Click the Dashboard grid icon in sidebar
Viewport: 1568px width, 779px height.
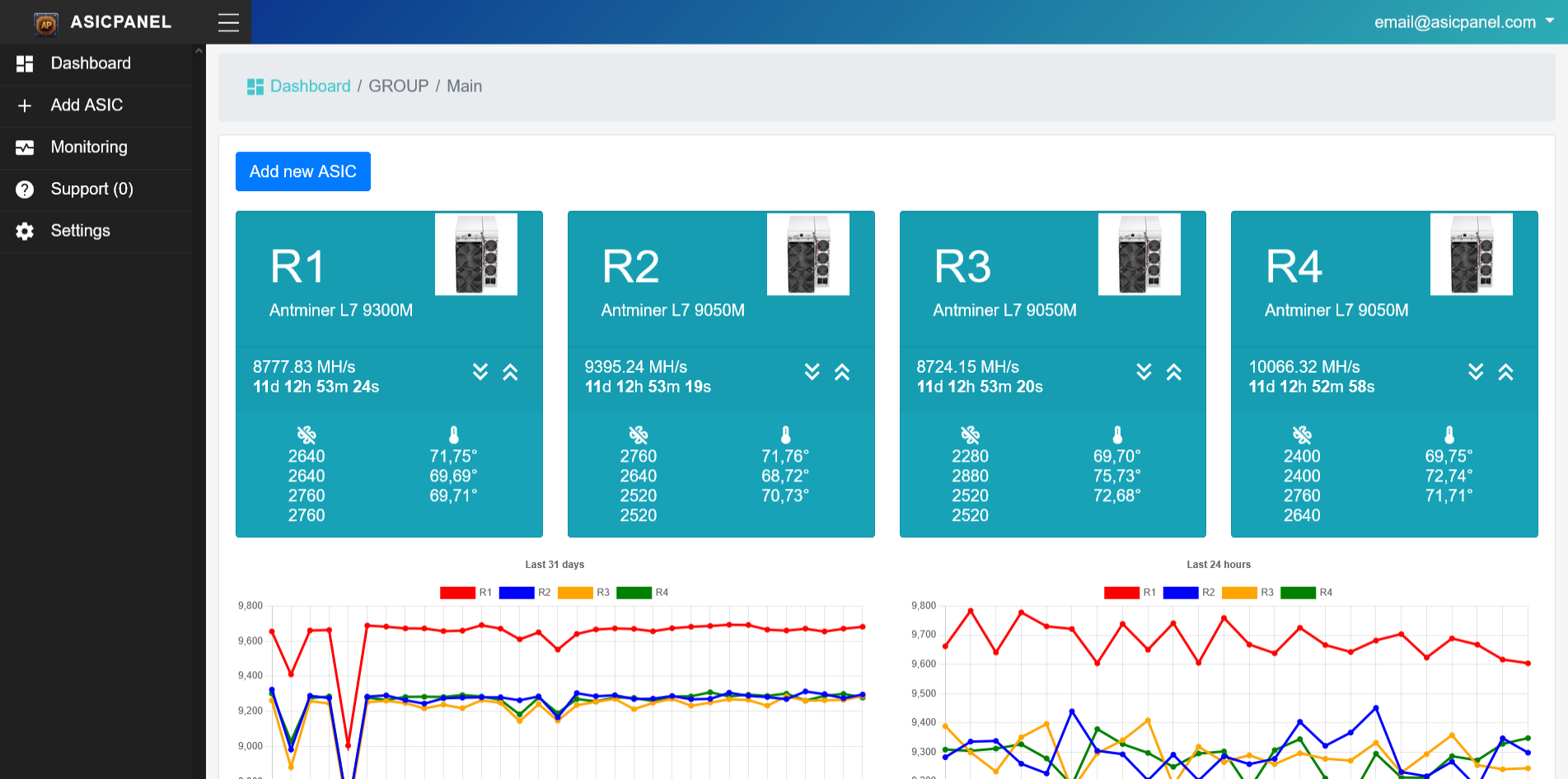pos(25,63)
